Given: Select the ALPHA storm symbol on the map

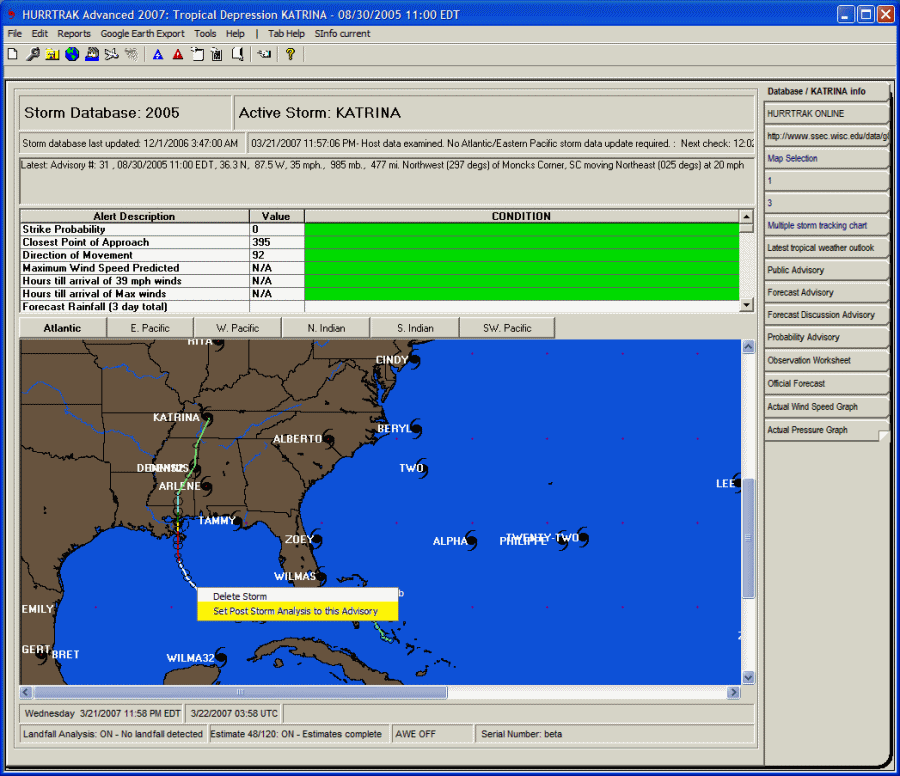Looking at the screenshot, I should [x=472, y=541].
